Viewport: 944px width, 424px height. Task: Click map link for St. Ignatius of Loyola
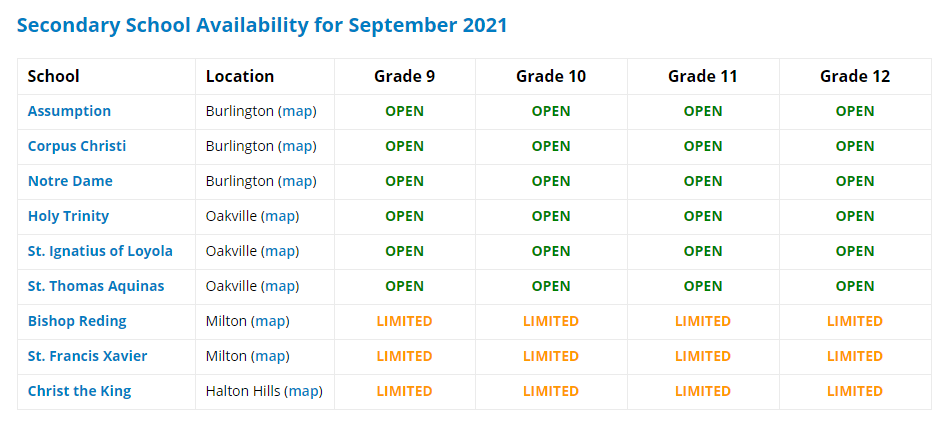279,251
